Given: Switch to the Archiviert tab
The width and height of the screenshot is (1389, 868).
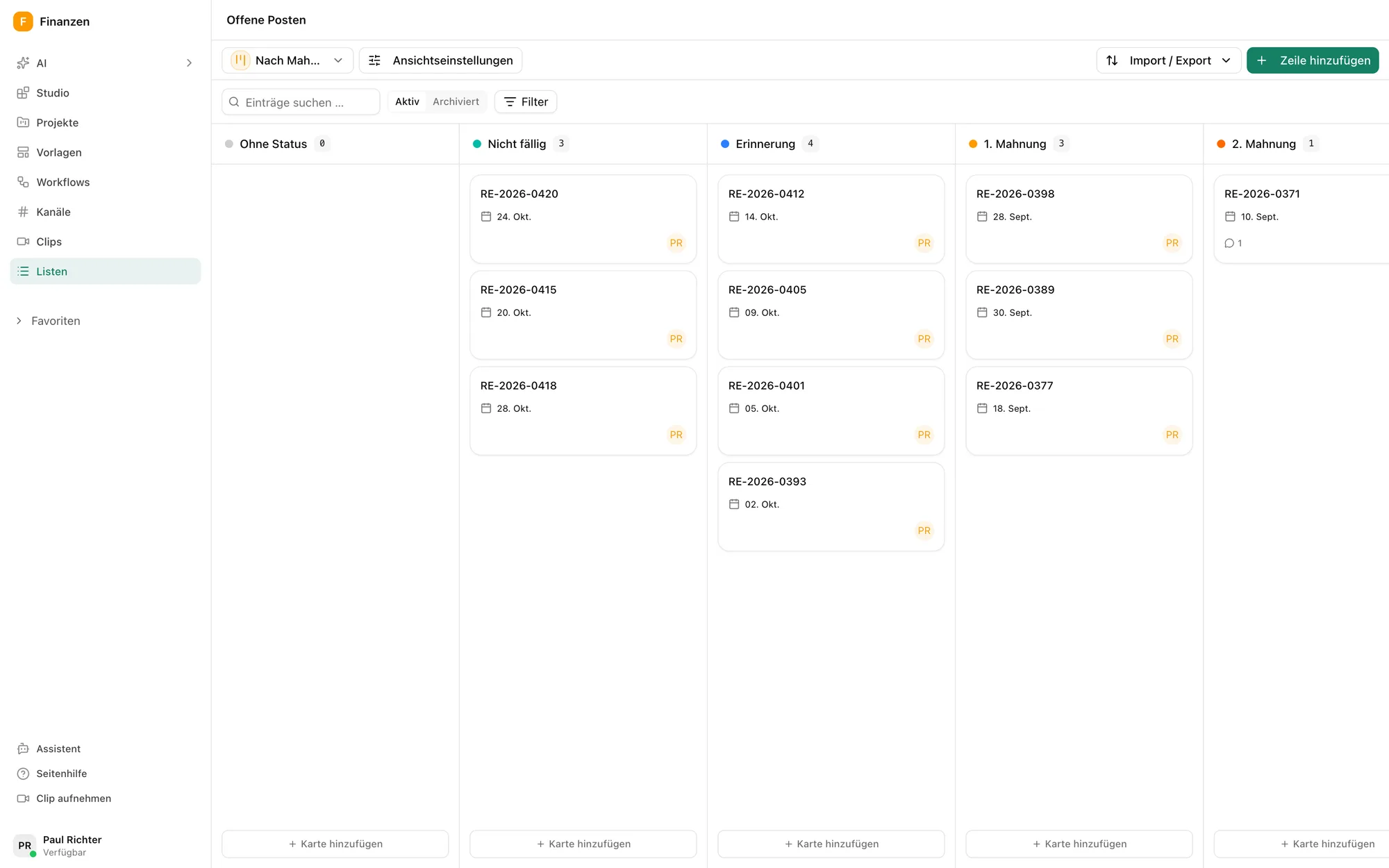Looking at the screenshot, I should coord(456,101).
